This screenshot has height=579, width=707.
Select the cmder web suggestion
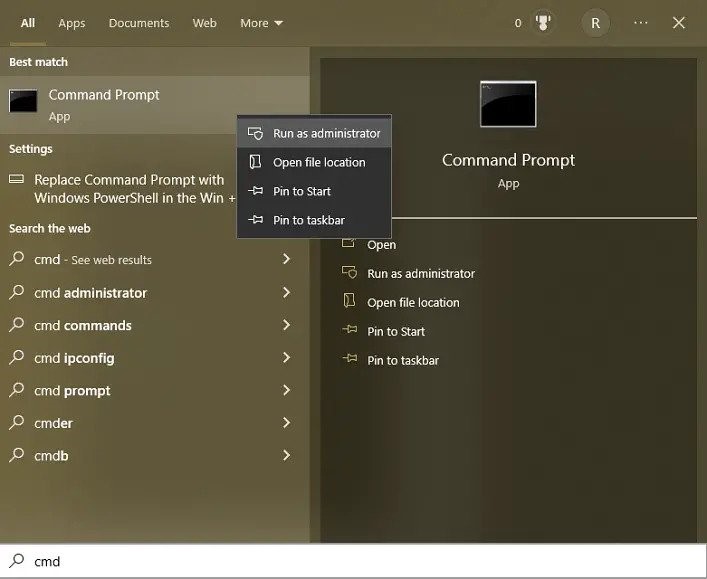(x=155, y=423)
